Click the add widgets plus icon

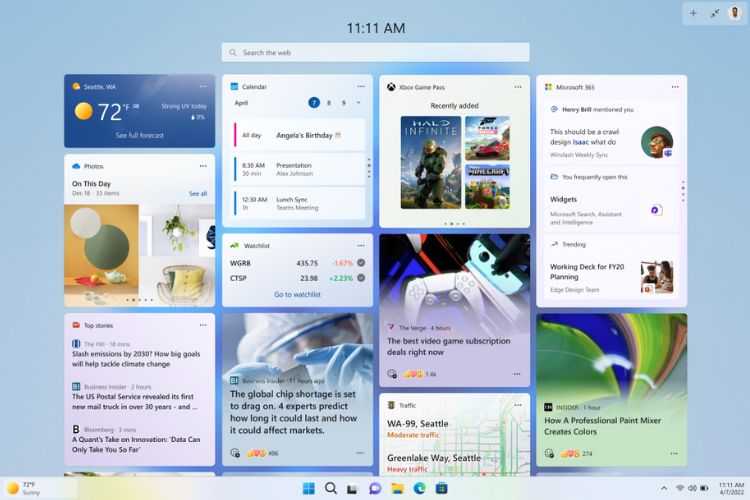pos(693,13)
